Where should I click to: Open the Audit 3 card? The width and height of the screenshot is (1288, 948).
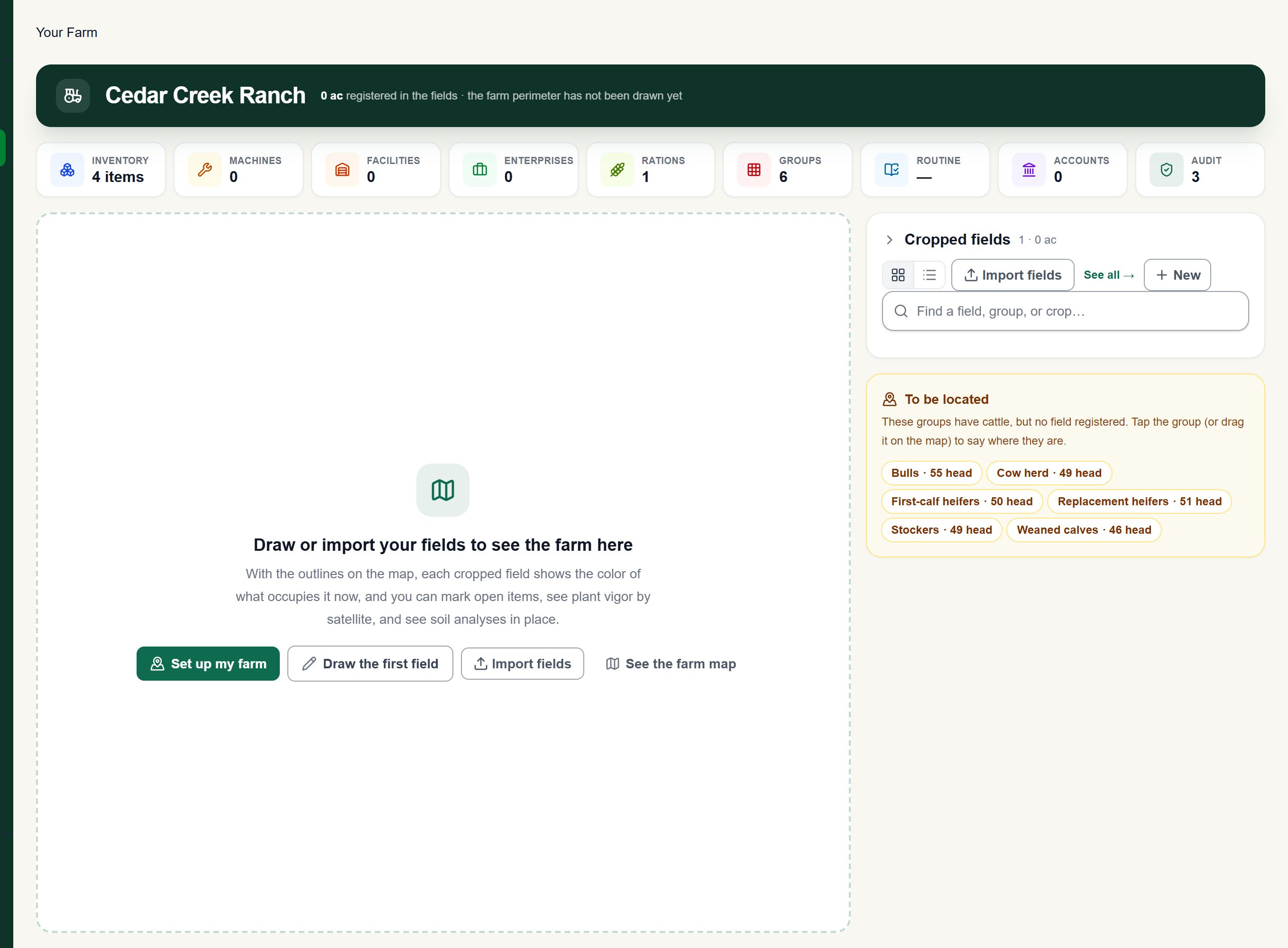[1200, 170]
